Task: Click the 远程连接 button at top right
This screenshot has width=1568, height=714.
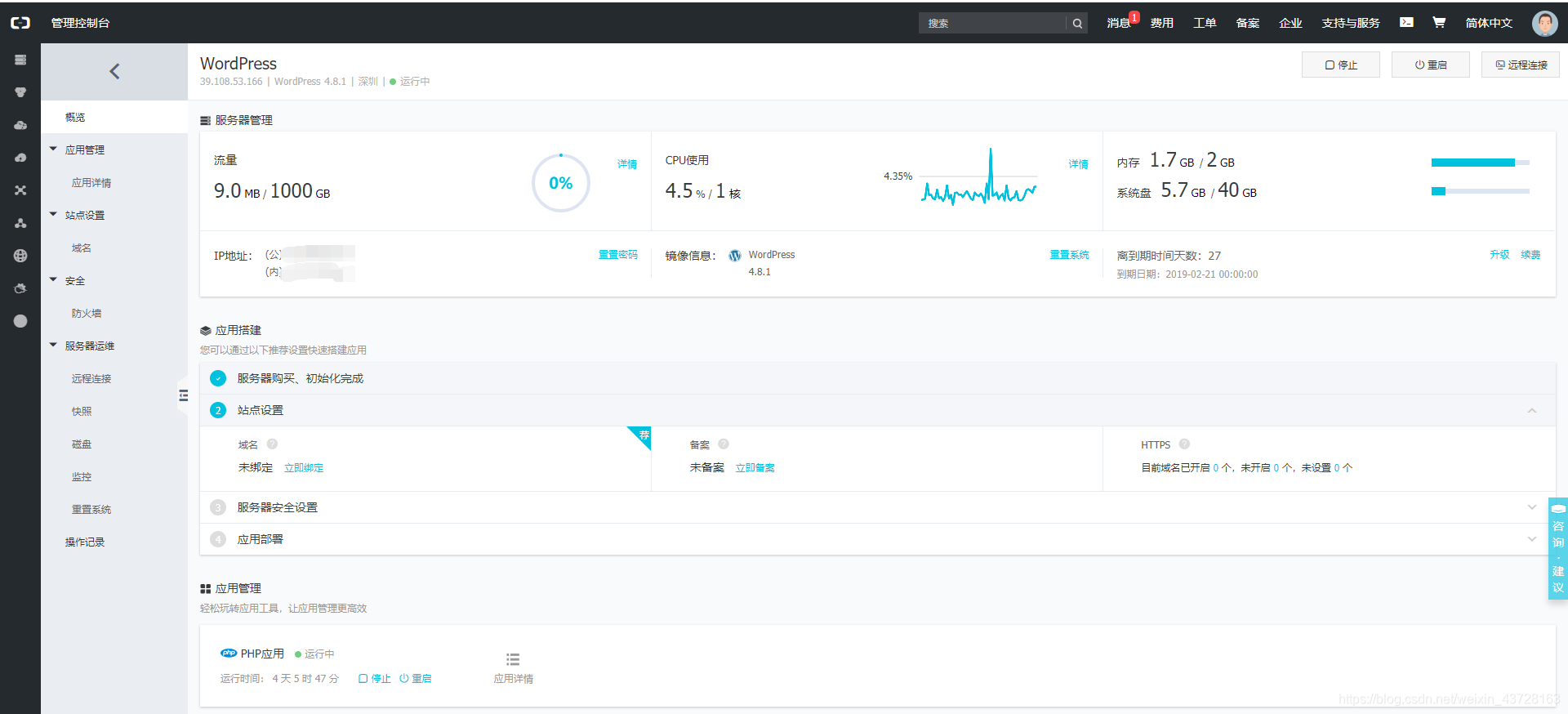Action: (x=1521, y=65)
